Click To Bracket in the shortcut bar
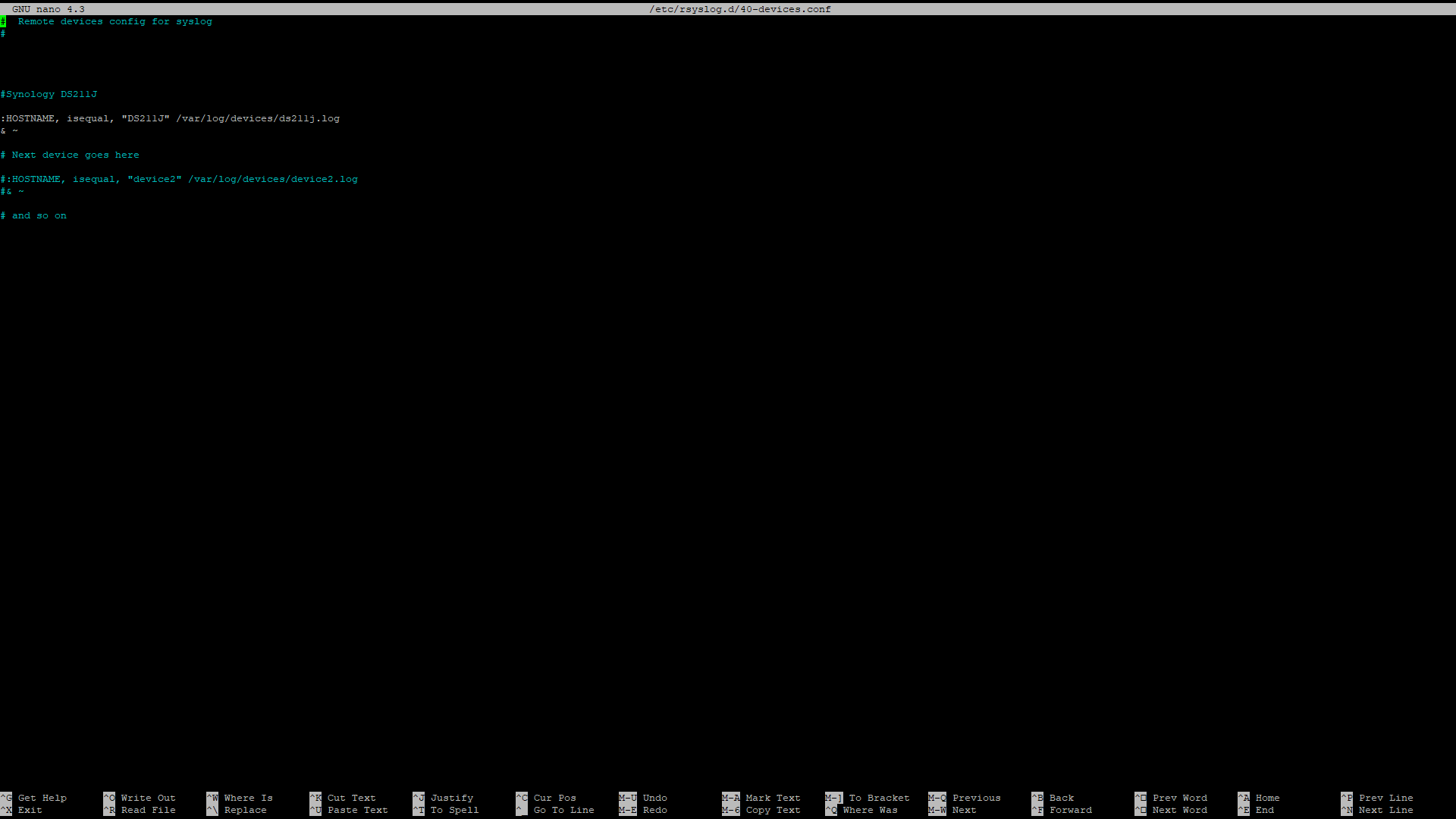The image size is (1456, 819). [x=880, y=798]
